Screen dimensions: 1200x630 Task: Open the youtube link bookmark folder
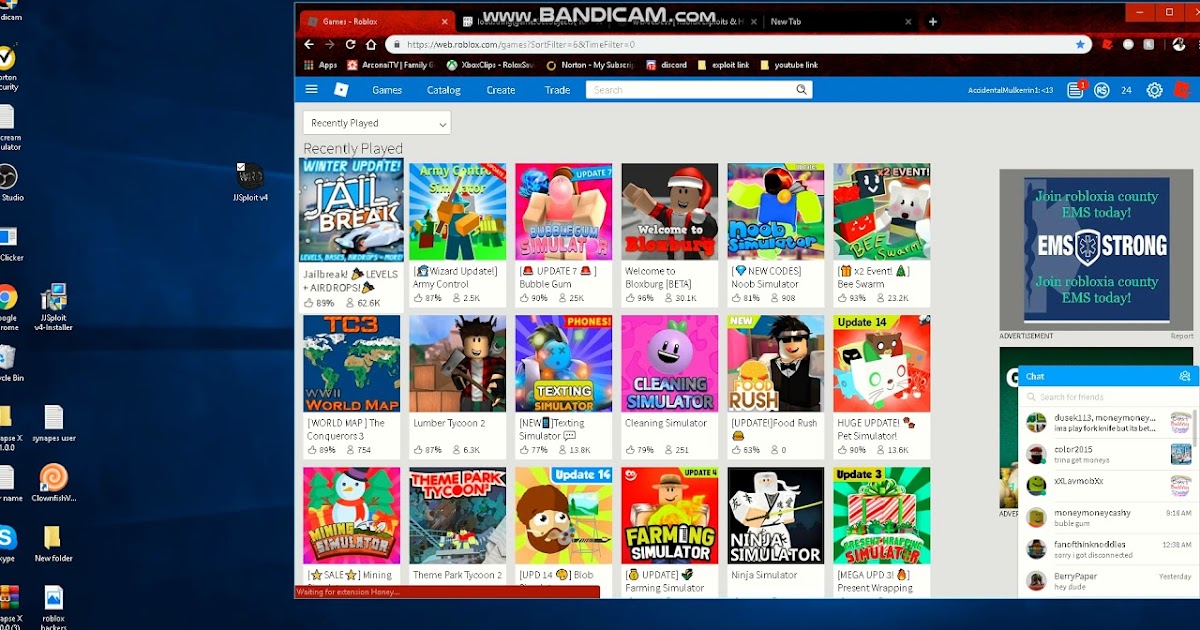click(789, 65)
